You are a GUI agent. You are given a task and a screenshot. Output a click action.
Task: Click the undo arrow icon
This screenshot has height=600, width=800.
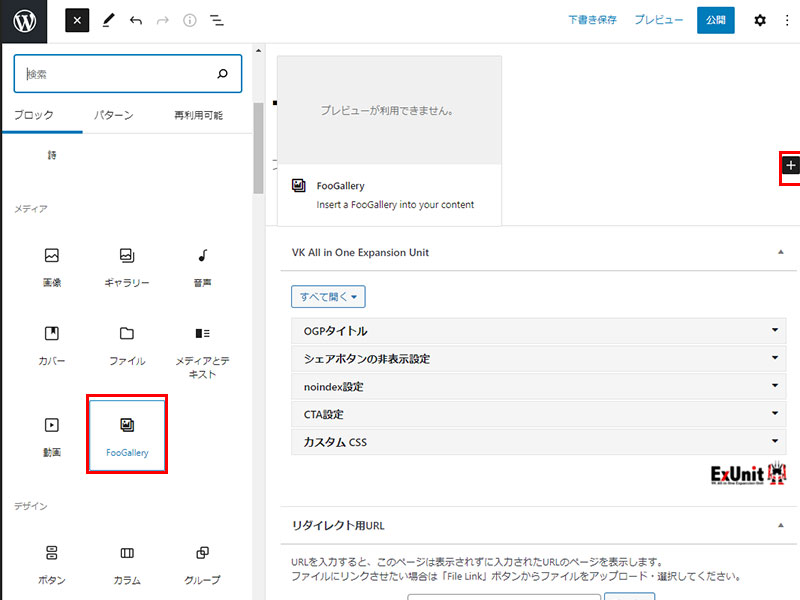(x=136, y=20)
